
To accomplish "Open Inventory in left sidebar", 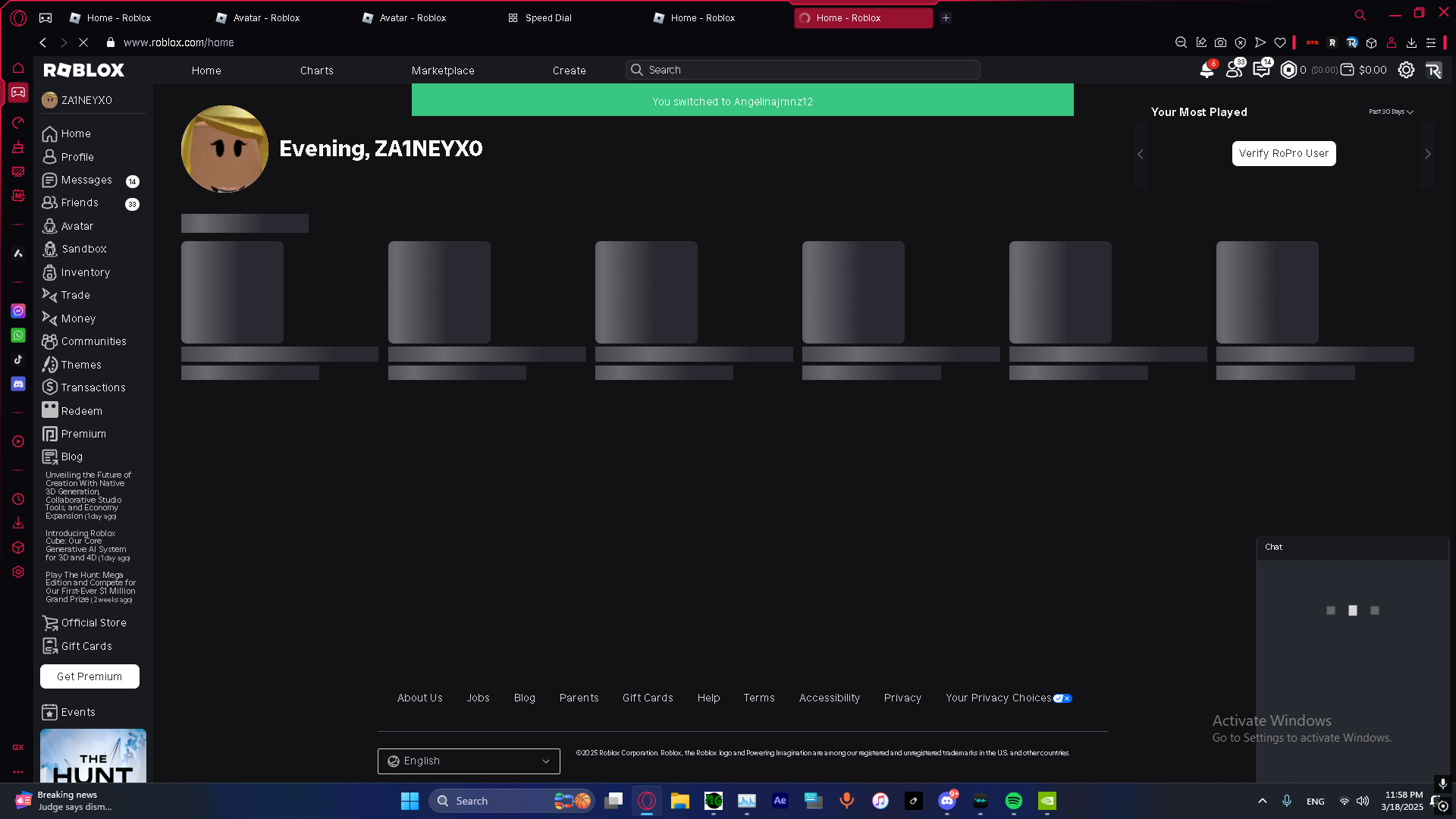I will (x=85, y=272).
